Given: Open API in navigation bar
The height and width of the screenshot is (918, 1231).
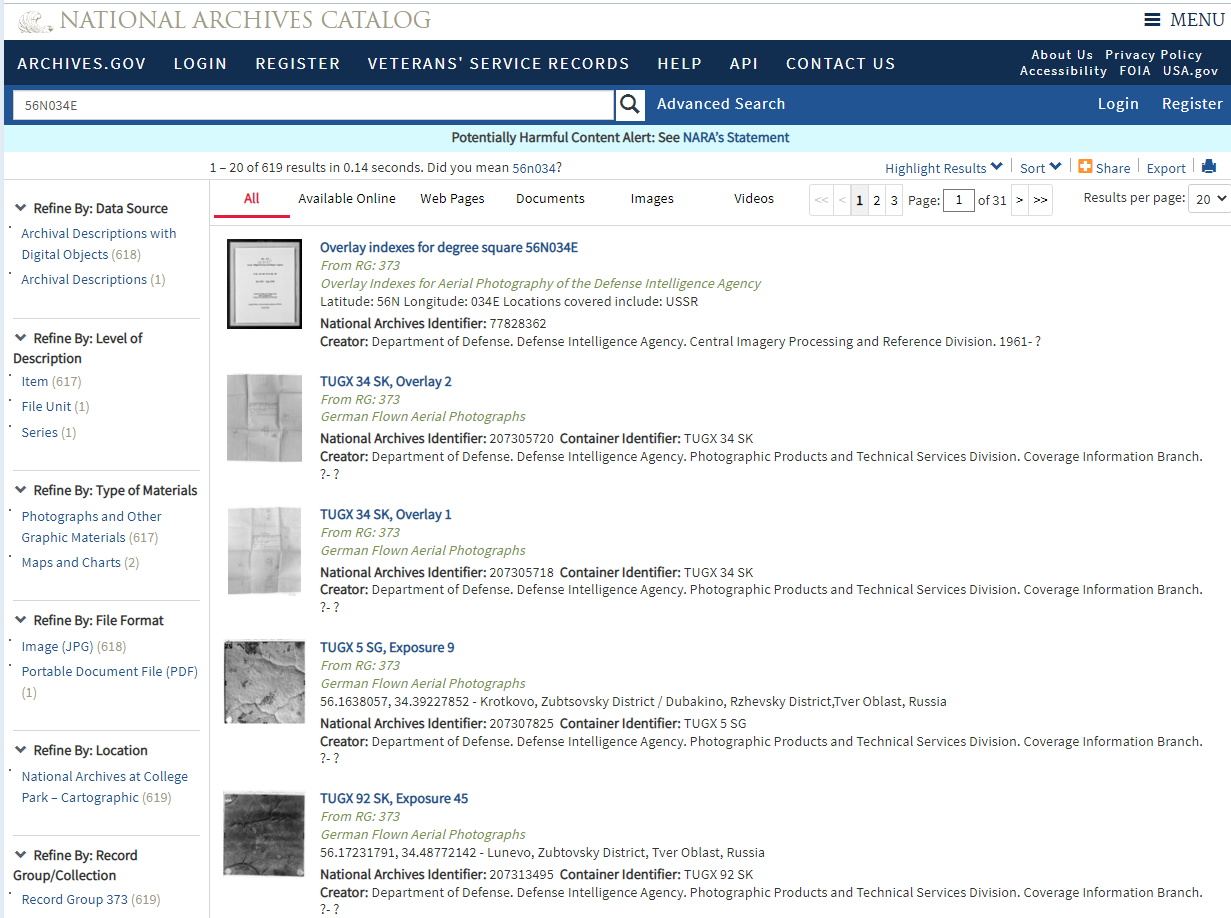Looking at the screenshot, I should (744, 64).
